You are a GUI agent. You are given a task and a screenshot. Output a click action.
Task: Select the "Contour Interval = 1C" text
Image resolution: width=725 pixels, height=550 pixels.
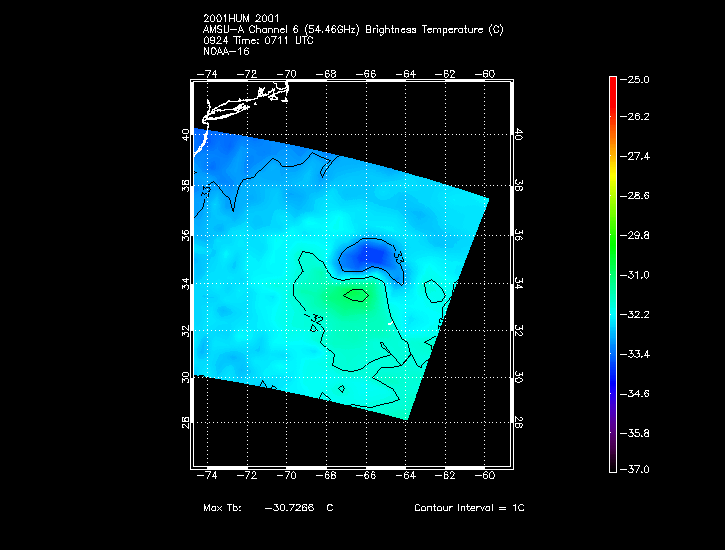pos(469,508)
